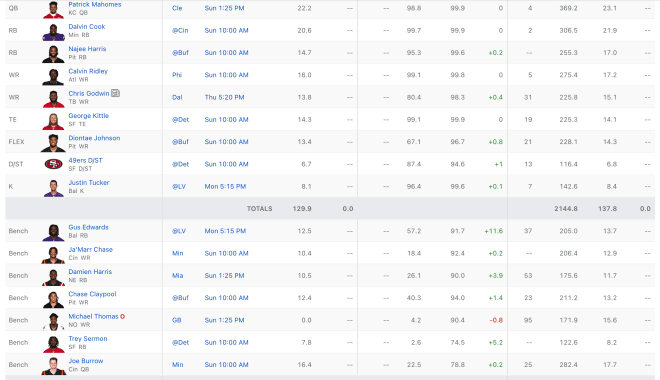This screenshot has width=660, height=380.
Task: Open the Ja'Marr Chase player link
Action: tap(90, 250)
